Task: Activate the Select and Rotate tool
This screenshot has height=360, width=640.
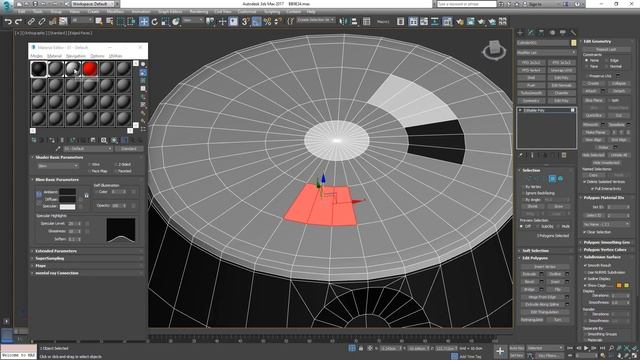Action: pos(155,22)
